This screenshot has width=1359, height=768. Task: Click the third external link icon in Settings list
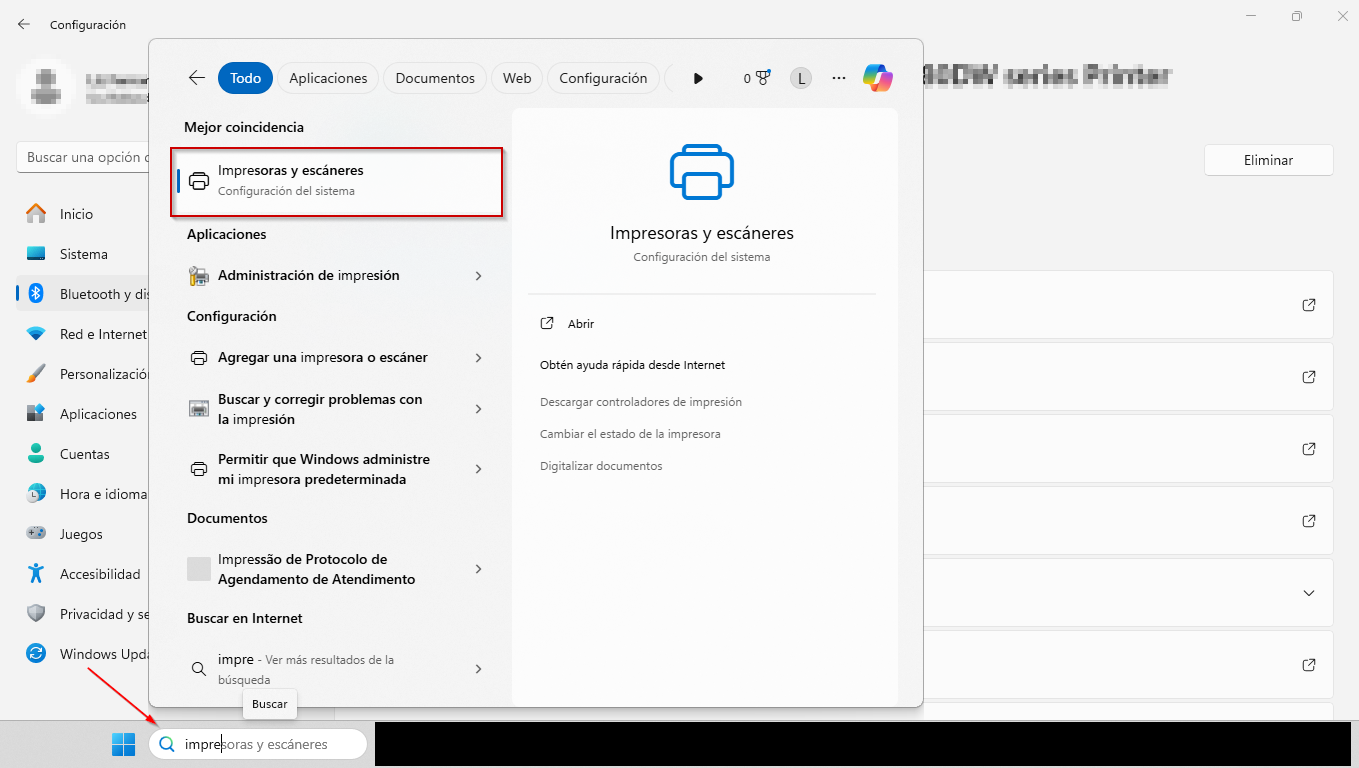tap(1309, 449)
